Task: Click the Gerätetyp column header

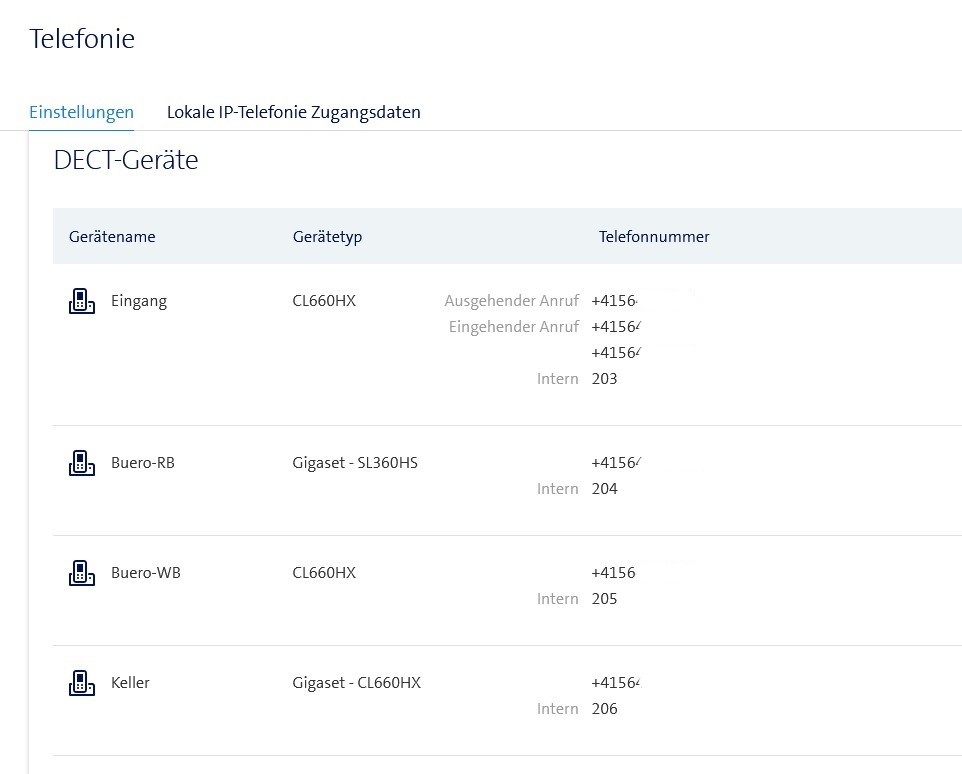Action: [x=327, y=237]
